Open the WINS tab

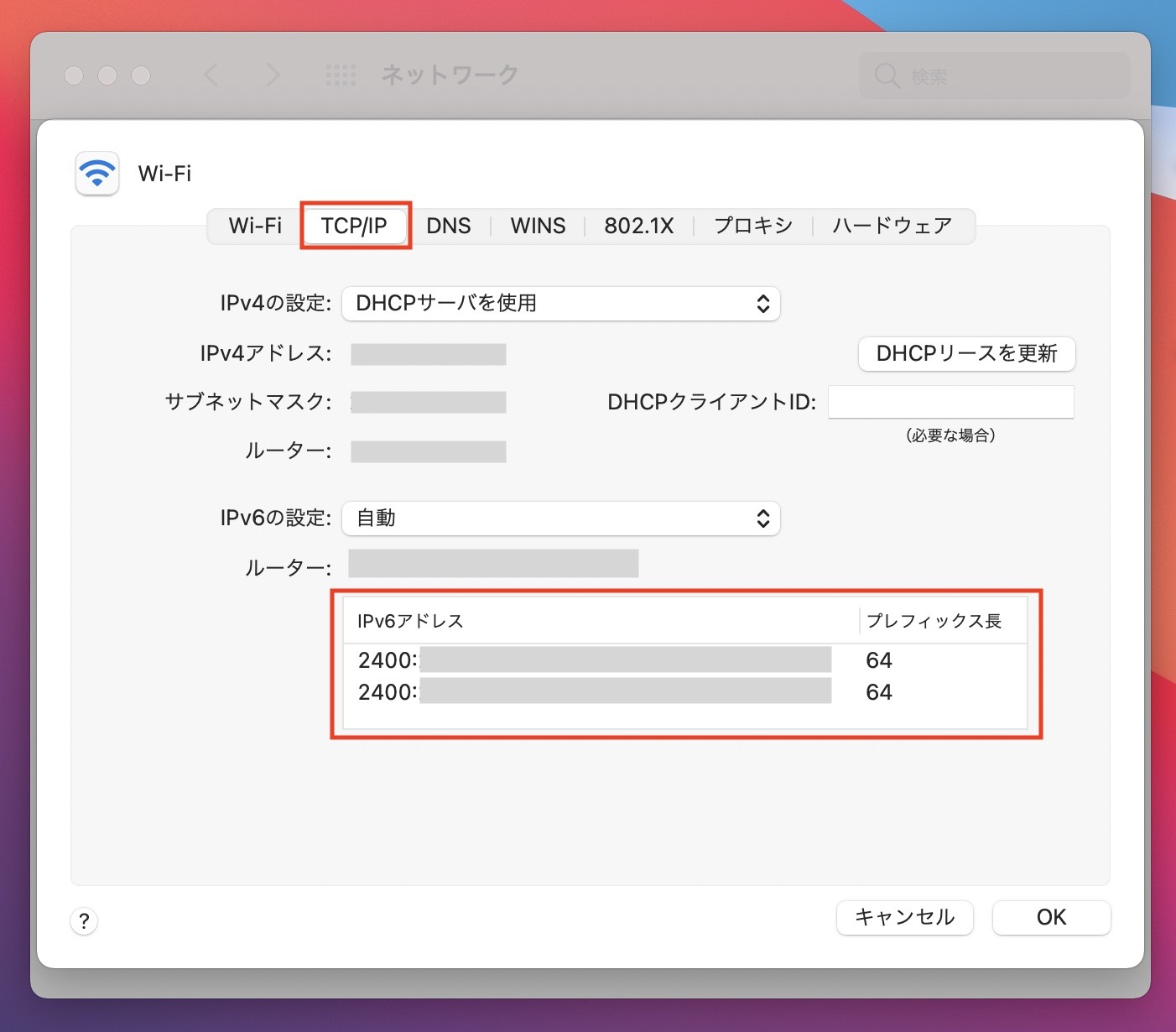(x=538, y=226)
